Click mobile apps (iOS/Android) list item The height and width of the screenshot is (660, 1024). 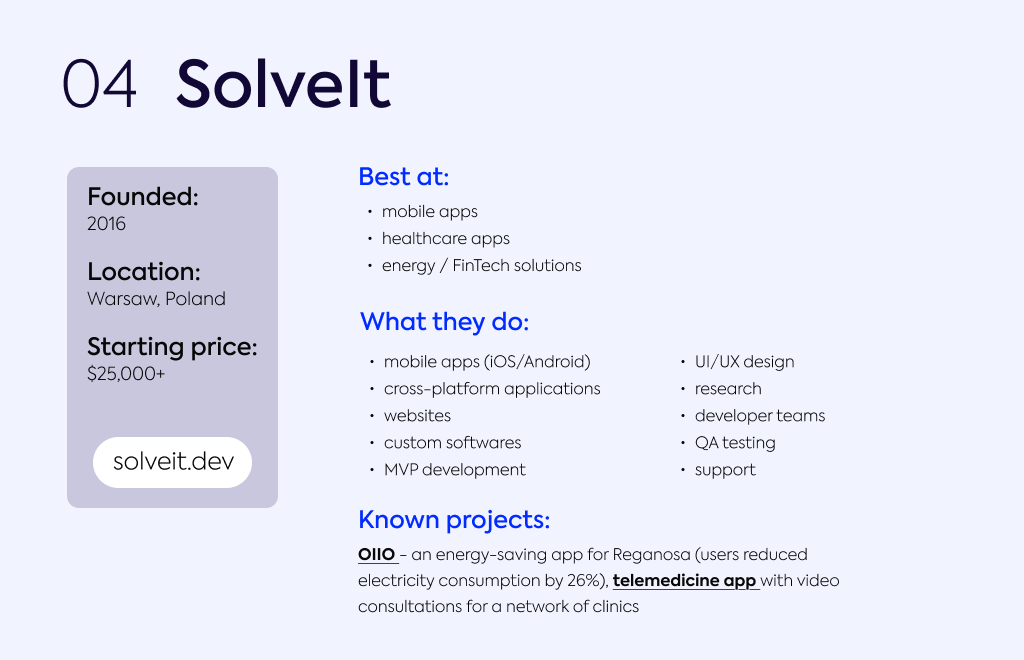pos(487,362)
